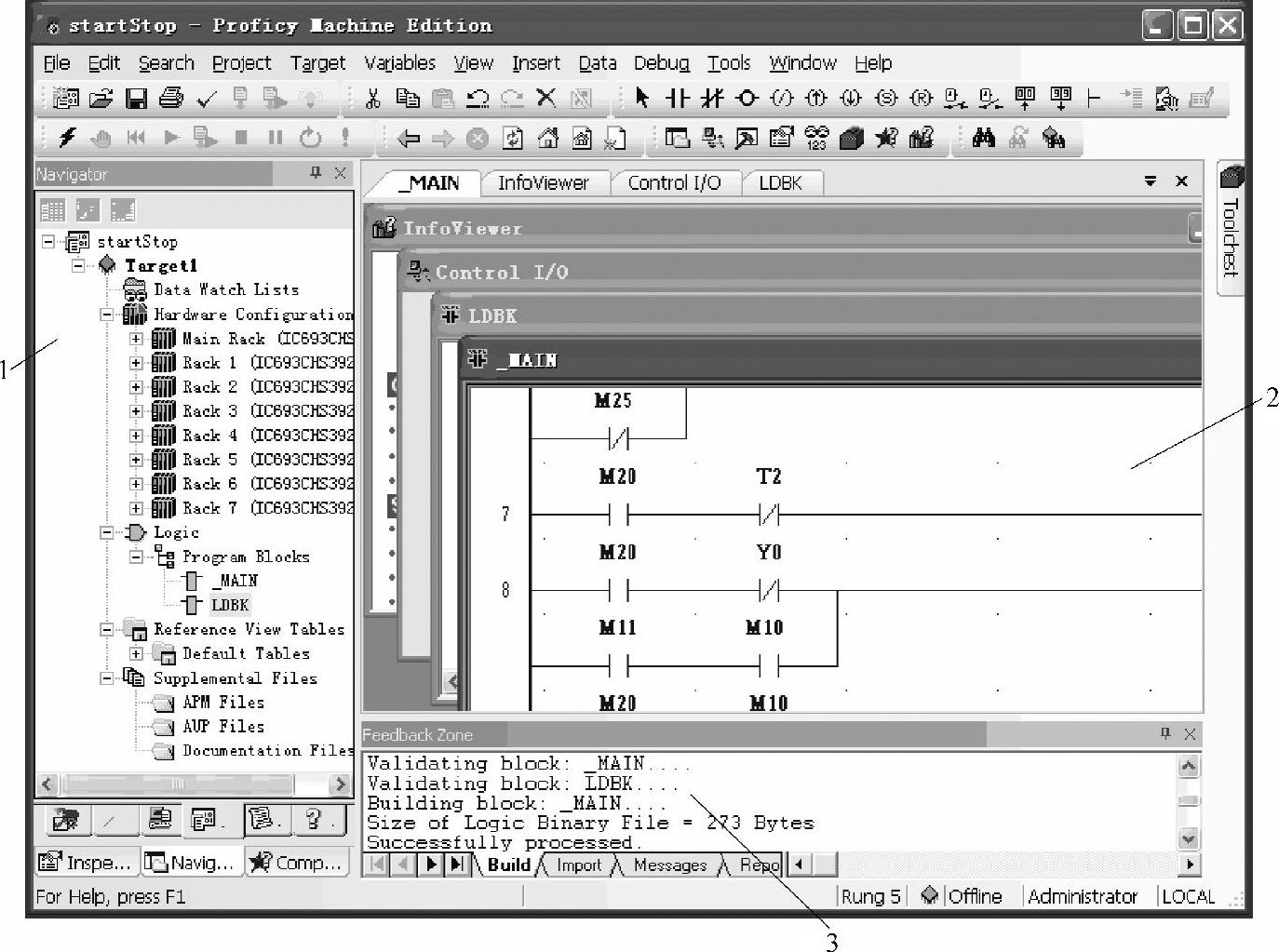Switch to the InfoViewer tab

coord(543,182)
